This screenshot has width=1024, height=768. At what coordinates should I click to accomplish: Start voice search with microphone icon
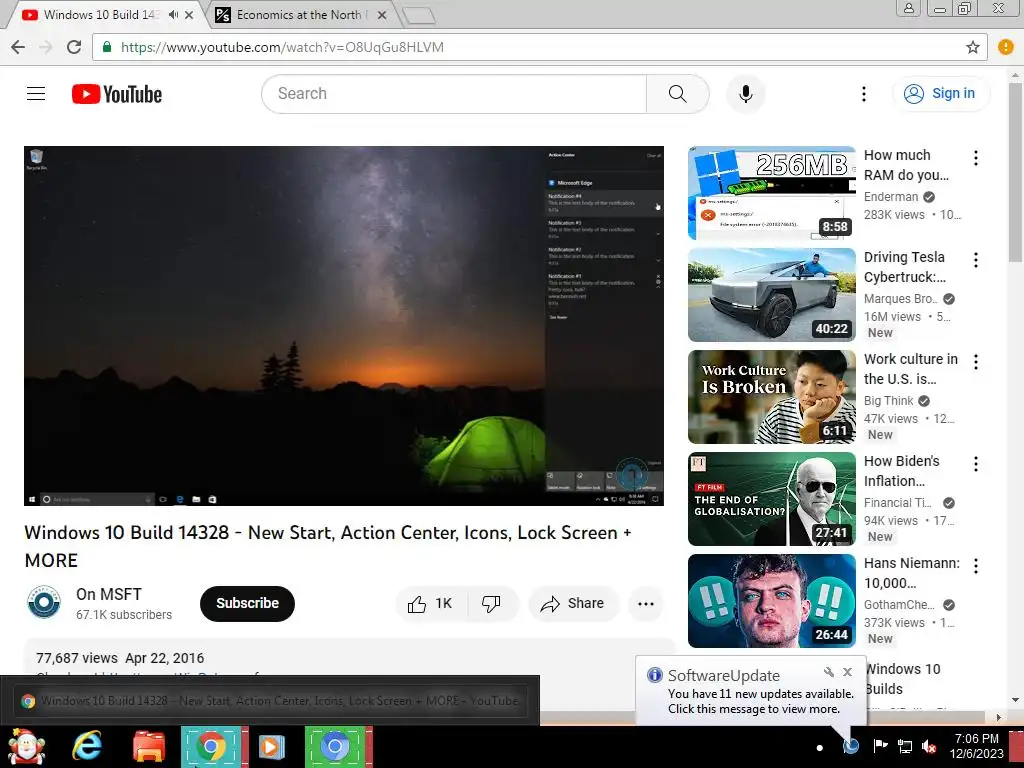coord(746,94)
